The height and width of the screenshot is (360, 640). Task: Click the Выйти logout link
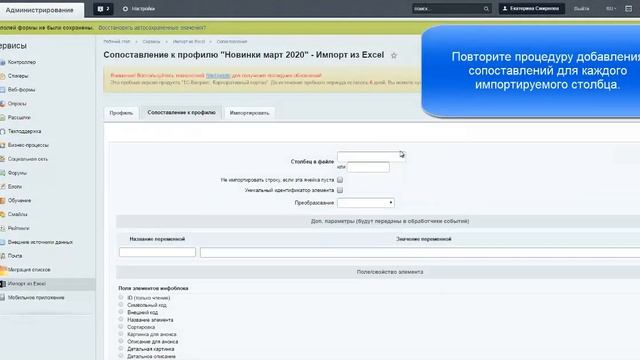(x=581, y=9)
